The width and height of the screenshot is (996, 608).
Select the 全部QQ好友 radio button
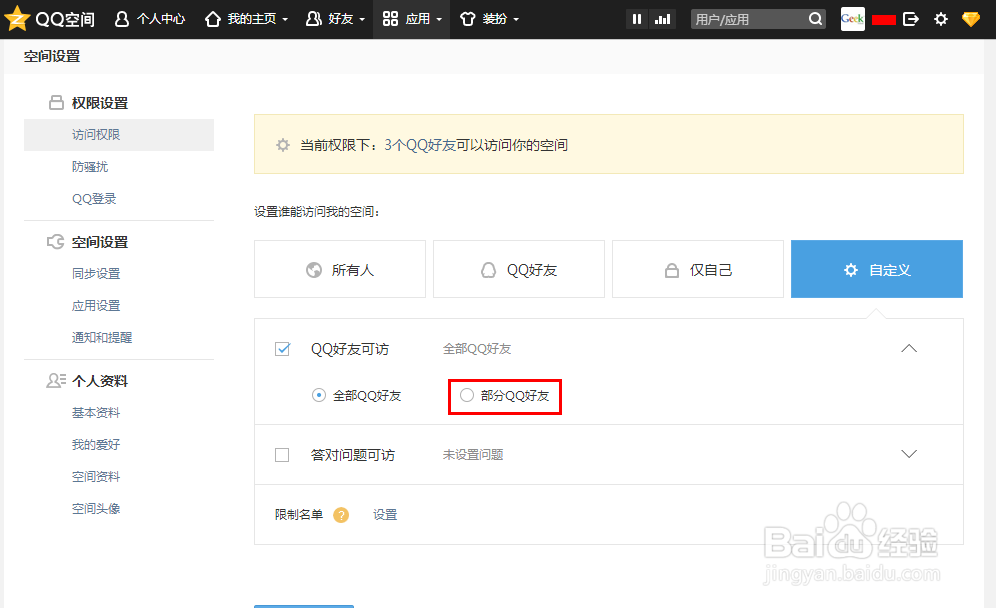(319, 395)
